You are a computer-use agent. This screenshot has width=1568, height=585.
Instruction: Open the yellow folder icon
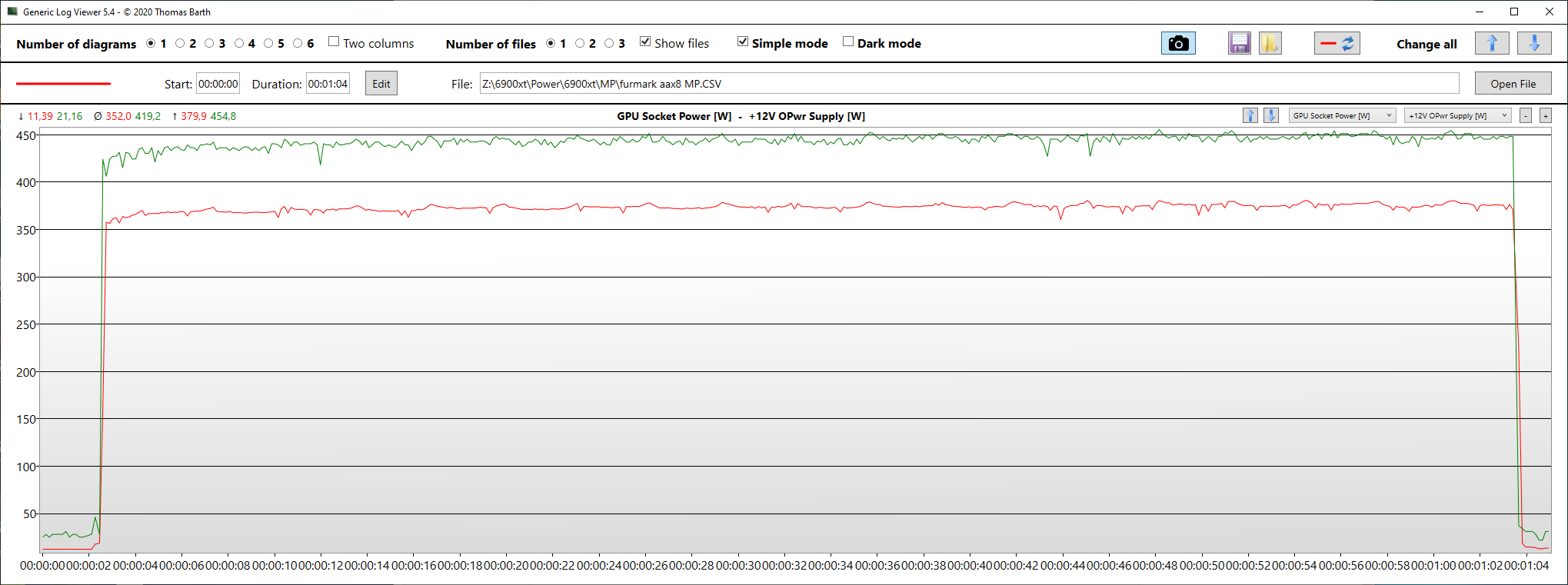coord(1270,44)
